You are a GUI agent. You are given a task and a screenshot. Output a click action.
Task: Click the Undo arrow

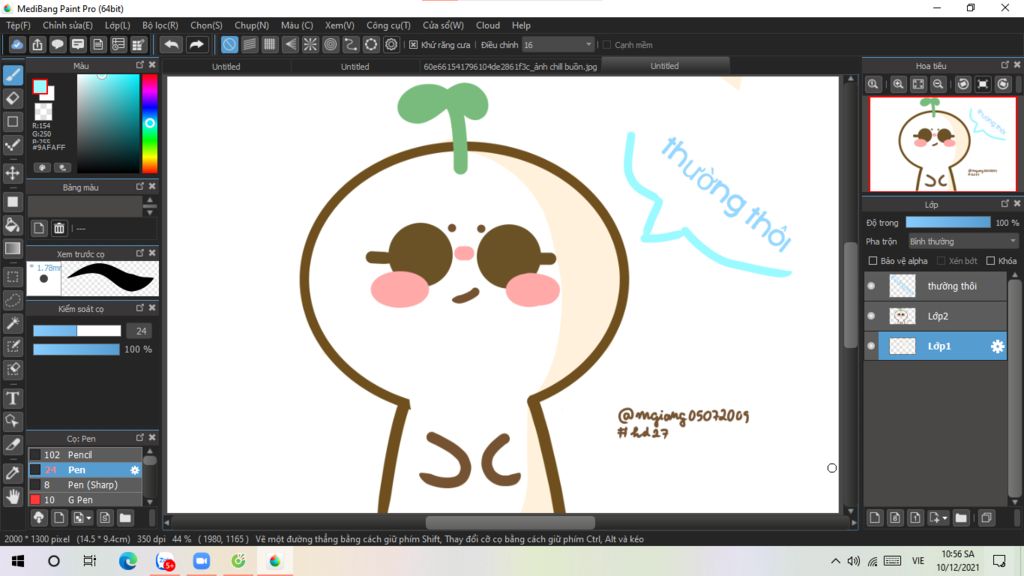[171, 44]
